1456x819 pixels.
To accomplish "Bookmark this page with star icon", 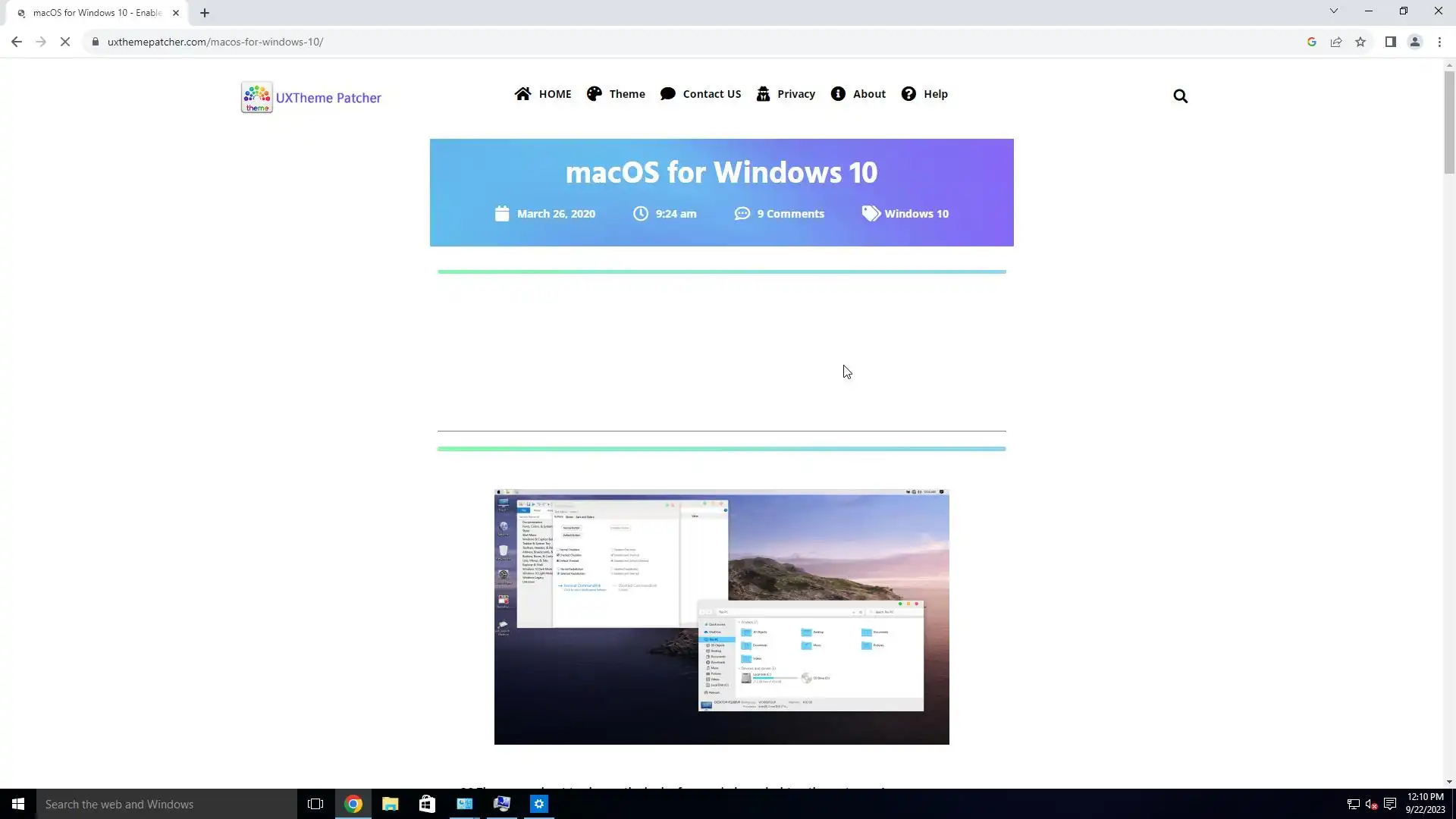I will click(x=1360, y=42).
